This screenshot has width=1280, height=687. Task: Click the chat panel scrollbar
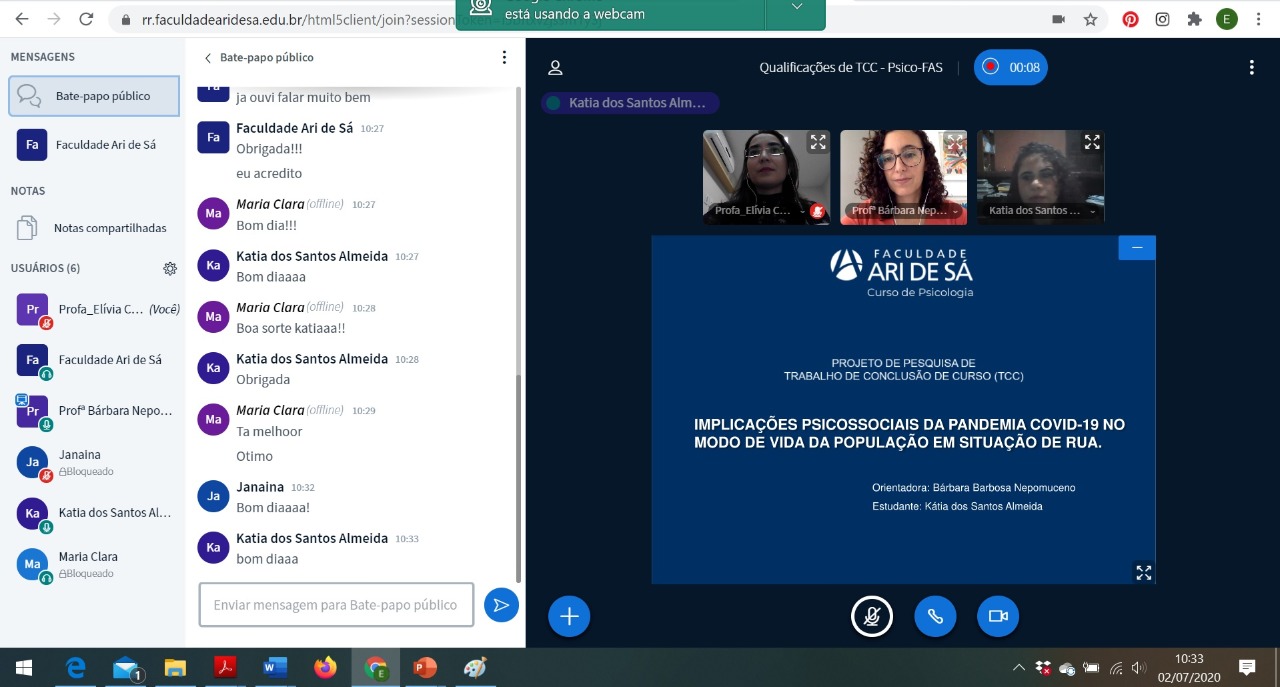(518, 478)
